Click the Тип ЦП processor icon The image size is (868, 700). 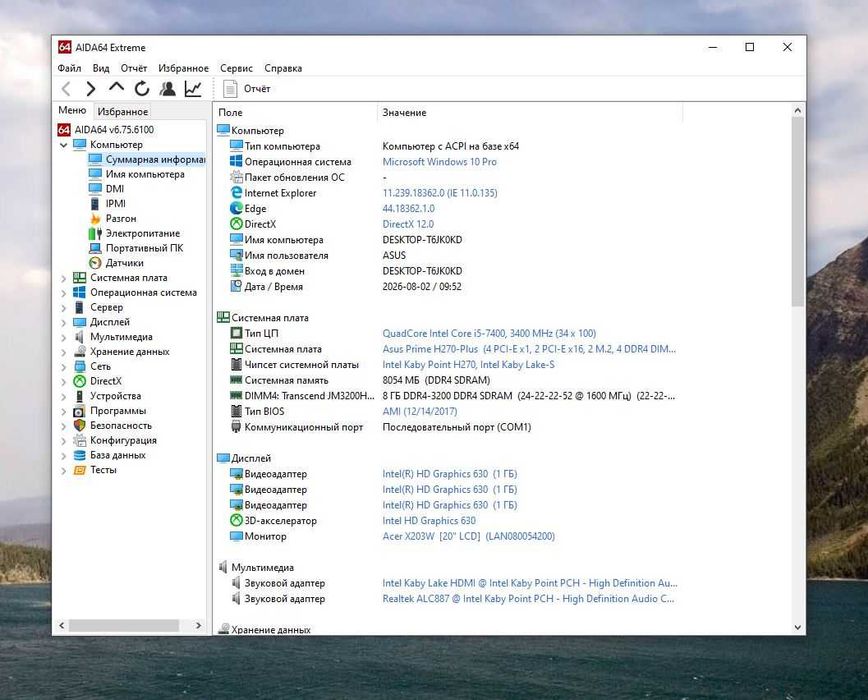coord(236,333)
